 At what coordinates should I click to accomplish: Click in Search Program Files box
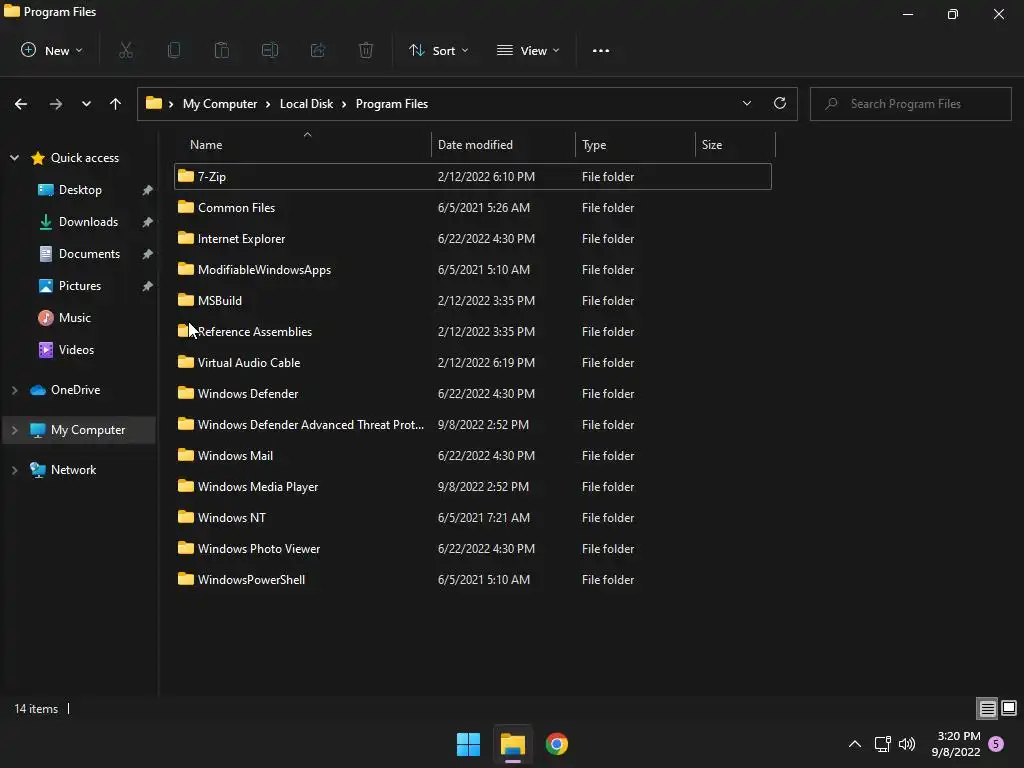[911, 104]
